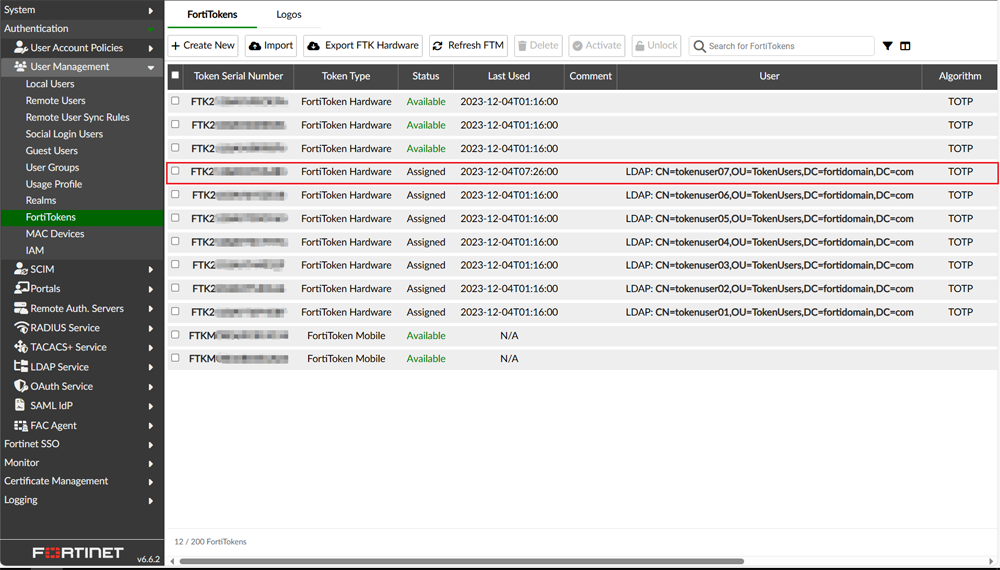Click the Create New plus button

click(203, 46)
